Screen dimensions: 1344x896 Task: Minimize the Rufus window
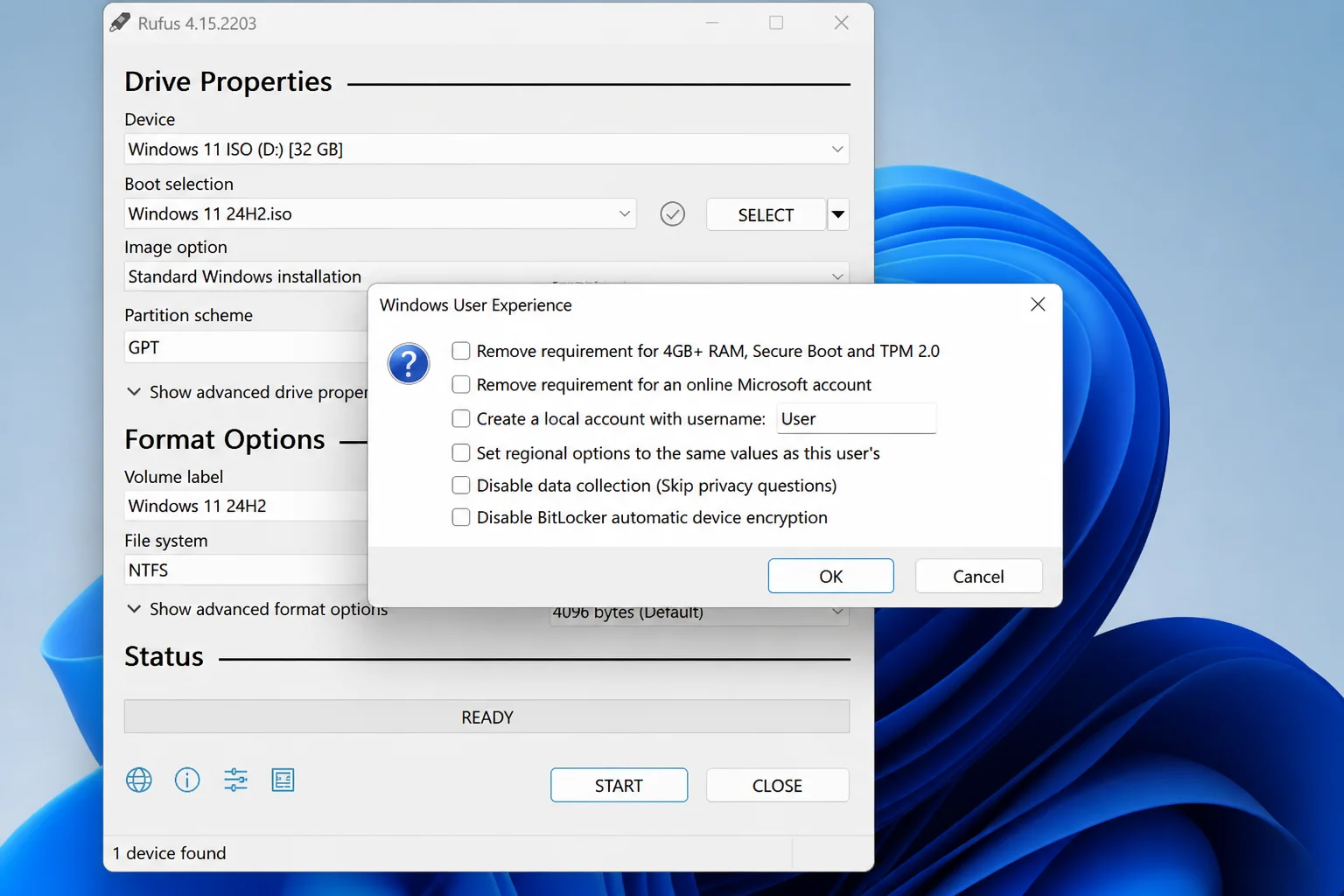pyautogui.click(x=712, y=23)
